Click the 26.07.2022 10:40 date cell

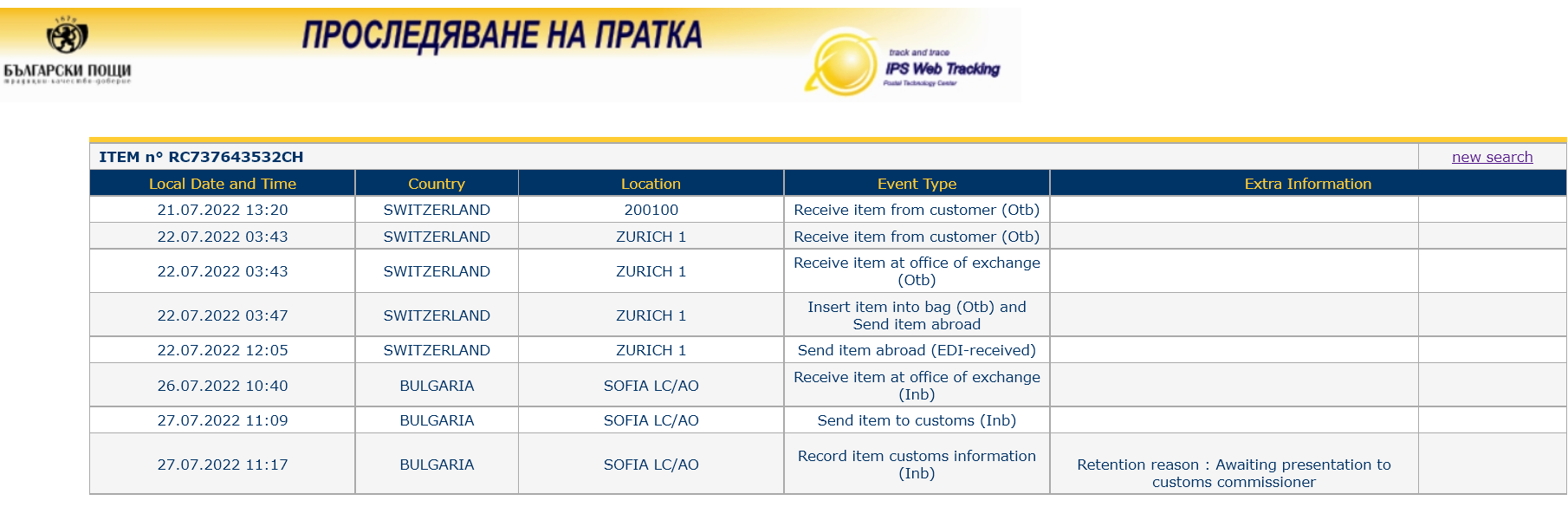click(x=223, y=386)
